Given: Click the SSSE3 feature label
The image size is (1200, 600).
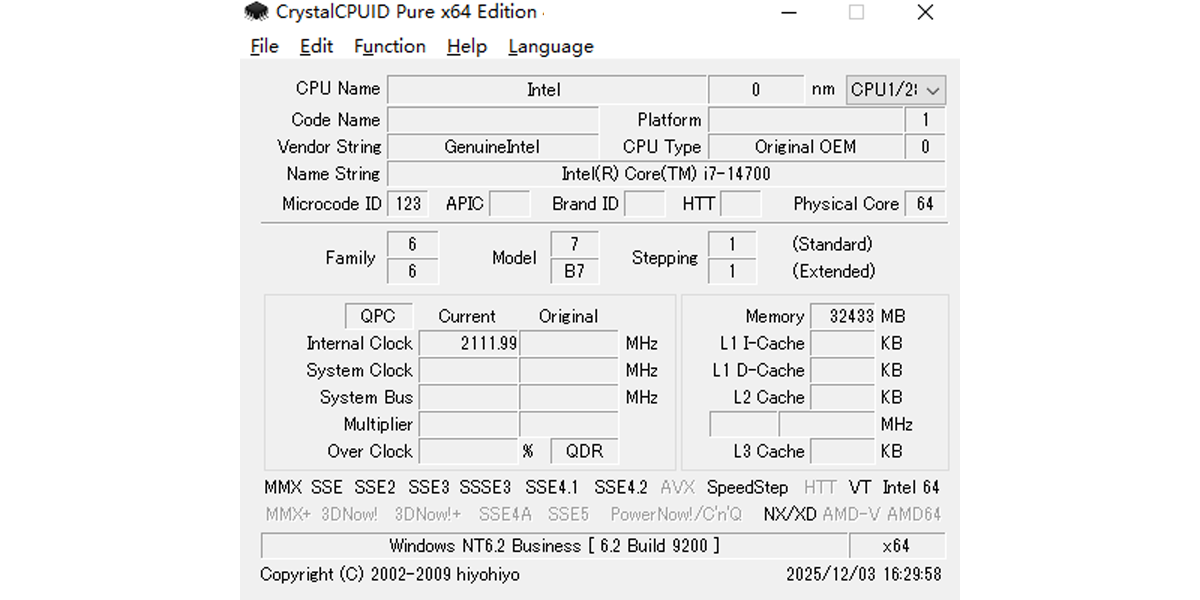Looking at the screenshot, I should pos(485,488).
